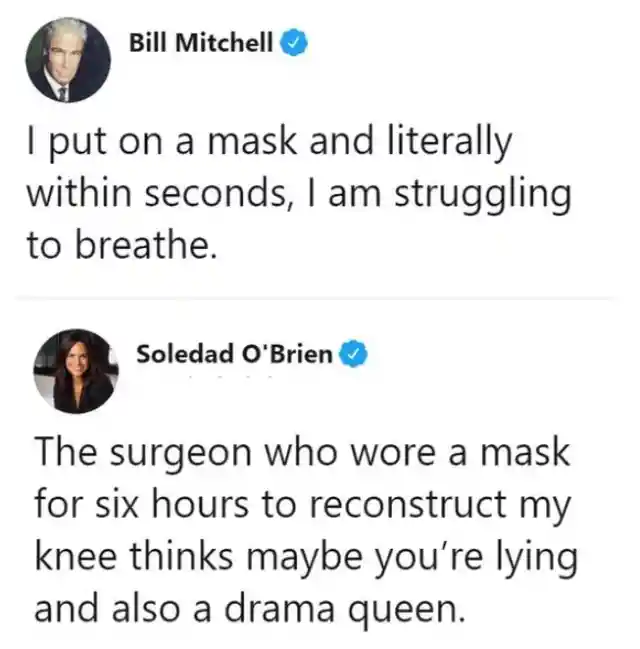Select the word "literally" in first tweet

pos(450,143)
